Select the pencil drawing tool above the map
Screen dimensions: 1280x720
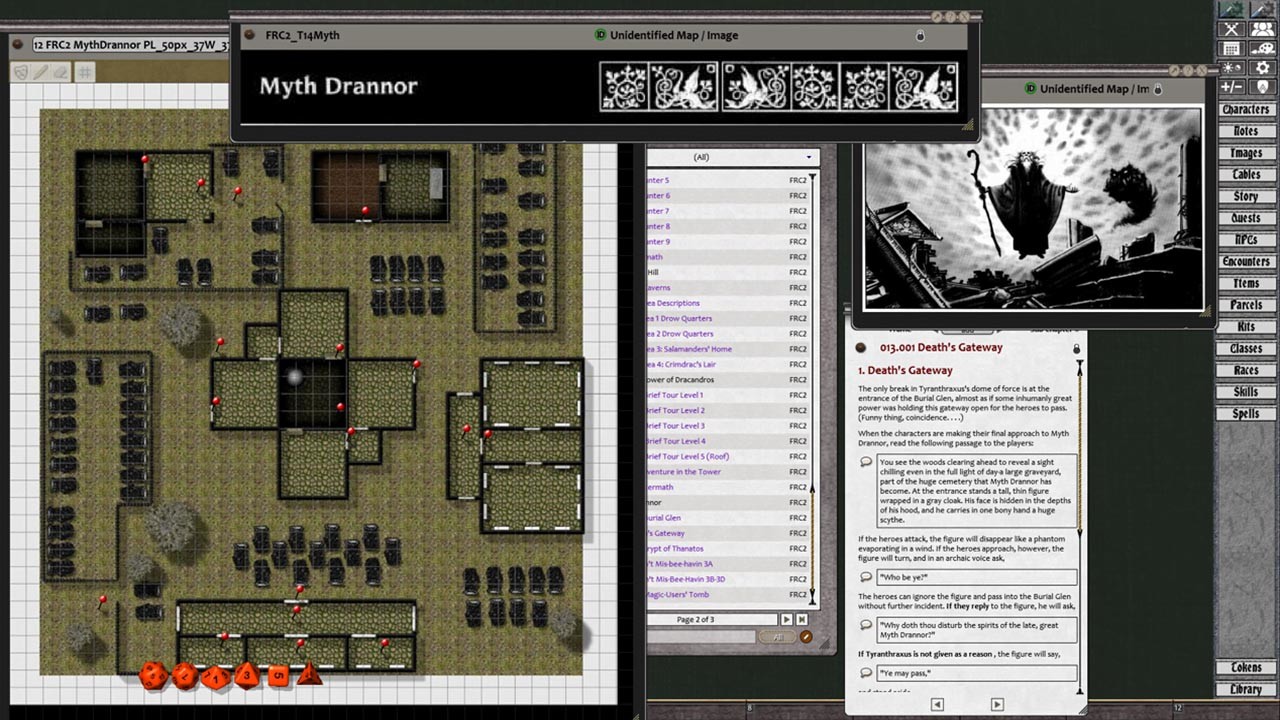[x=39, y=70]
